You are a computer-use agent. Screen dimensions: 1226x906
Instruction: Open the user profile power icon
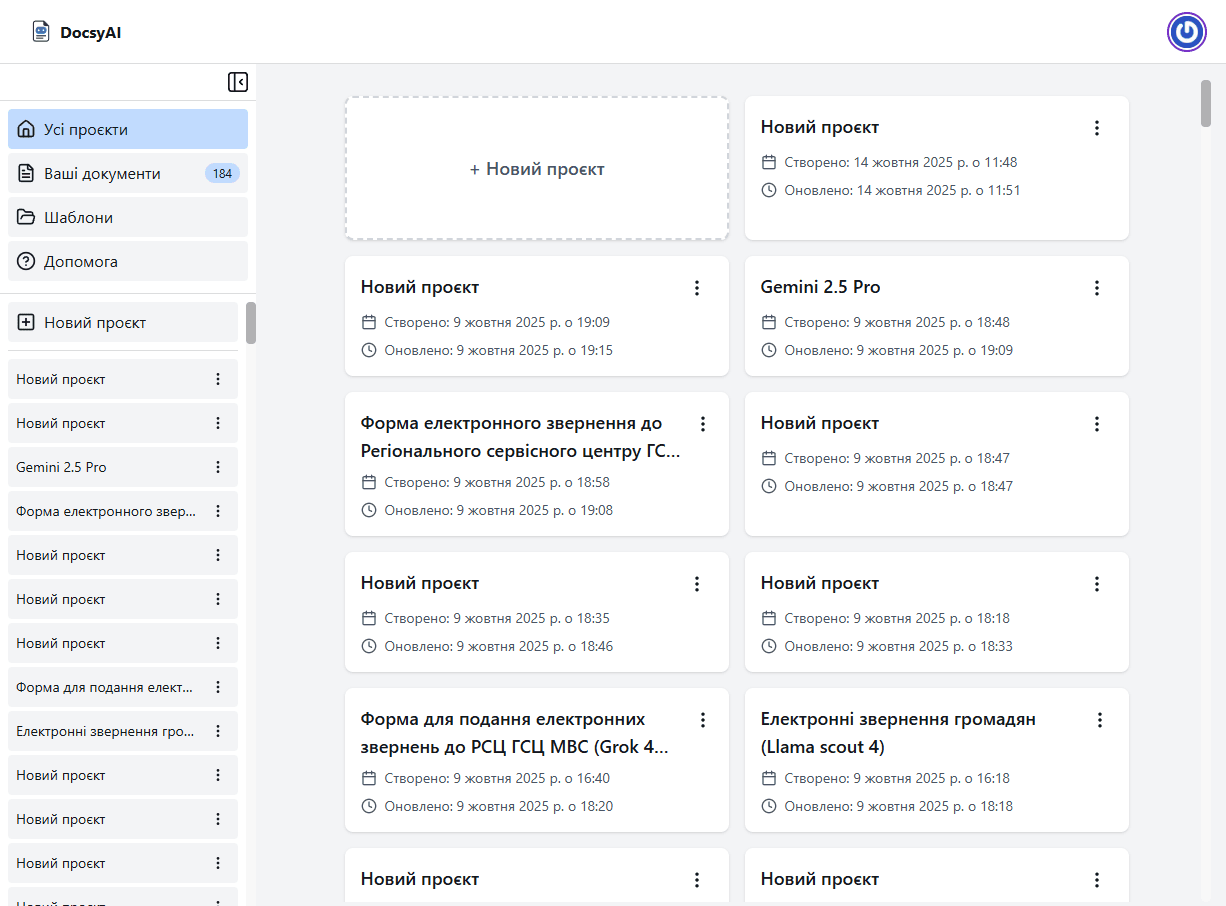tap(1186, 32)
